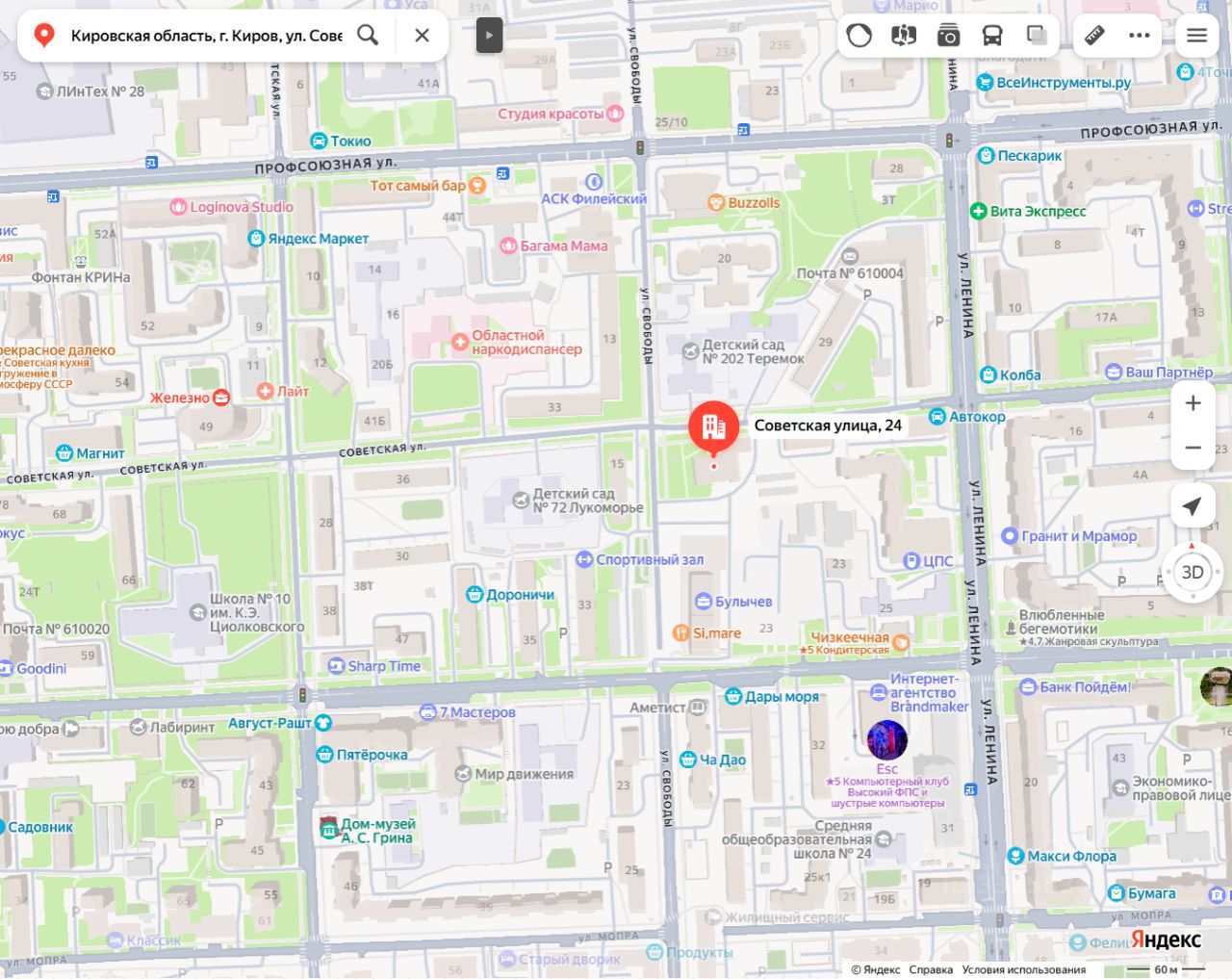Viewport: 1232px width, 979px height.
Task: Open the Условия использования link
Action: point(1024,969)
